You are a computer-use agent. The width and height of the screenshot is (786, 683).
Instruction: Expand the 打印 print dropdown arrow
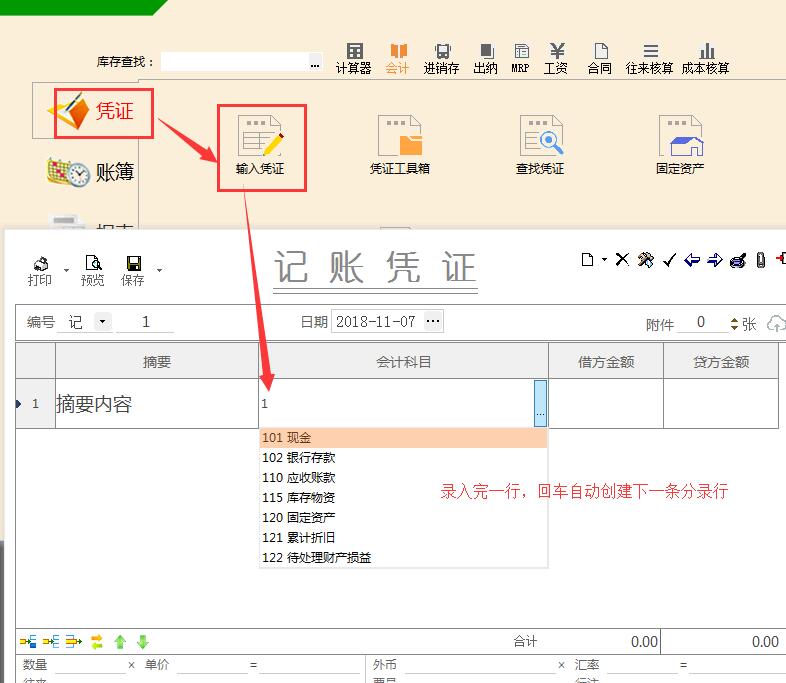pos(66,271)
